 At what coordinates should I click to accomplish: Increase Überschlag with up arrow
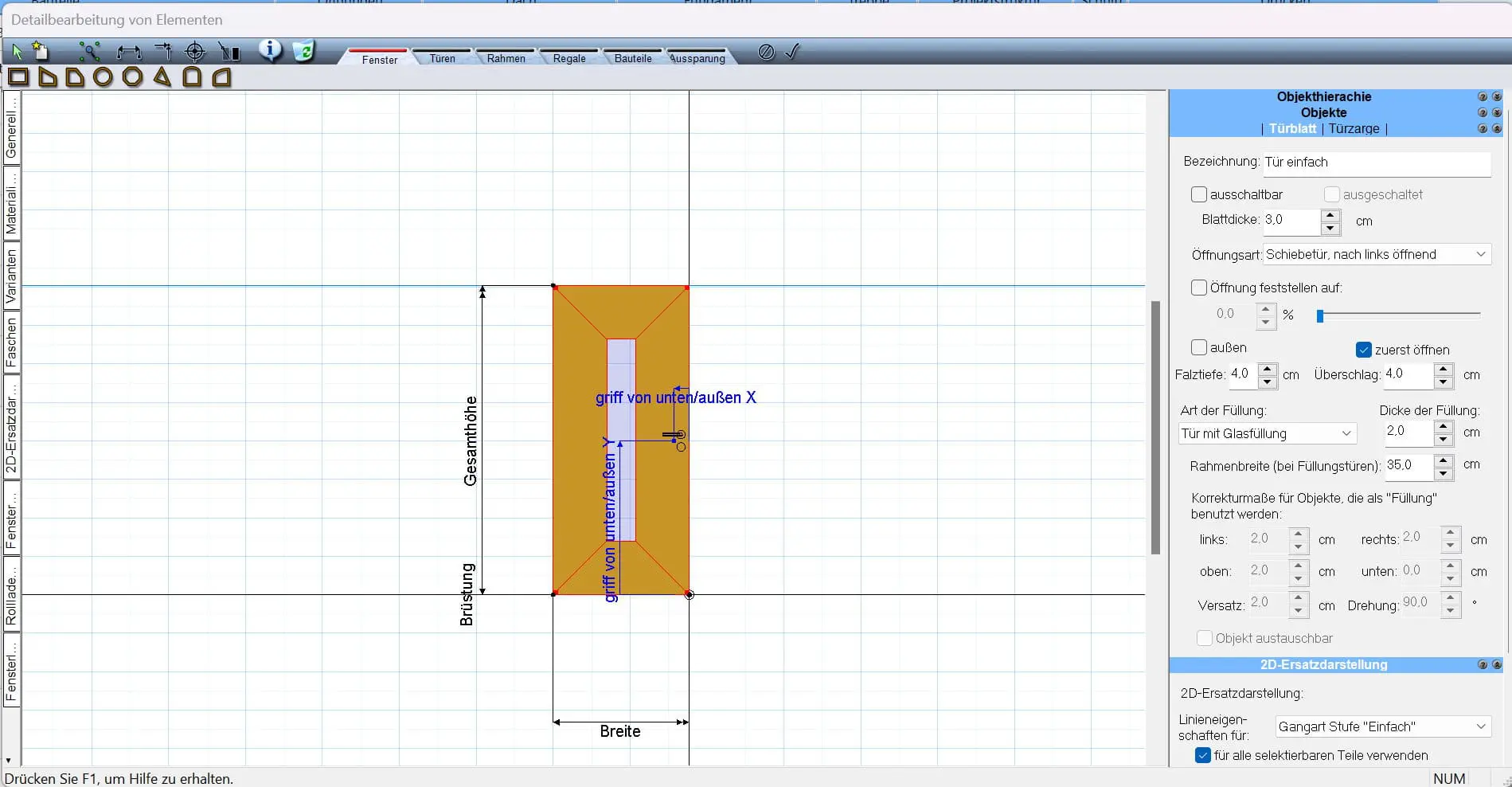tap(1444, 369)
